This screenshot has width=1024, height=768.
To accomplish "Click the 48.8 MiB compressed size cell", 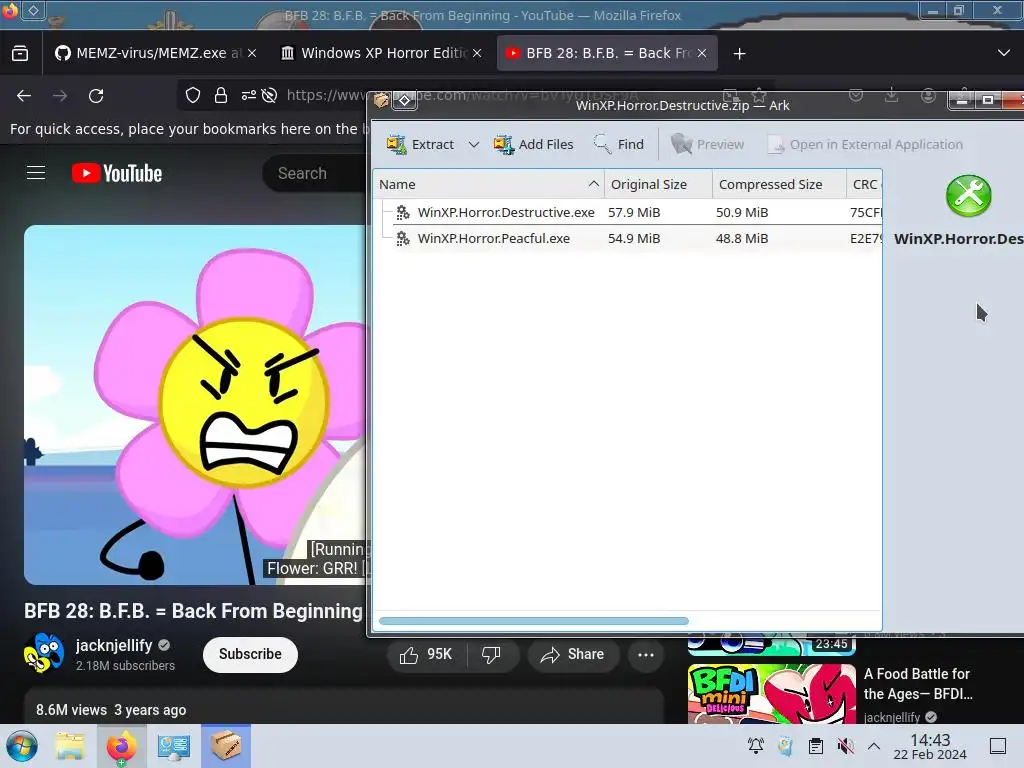I will pyautogui.click(x=742, y=238).
